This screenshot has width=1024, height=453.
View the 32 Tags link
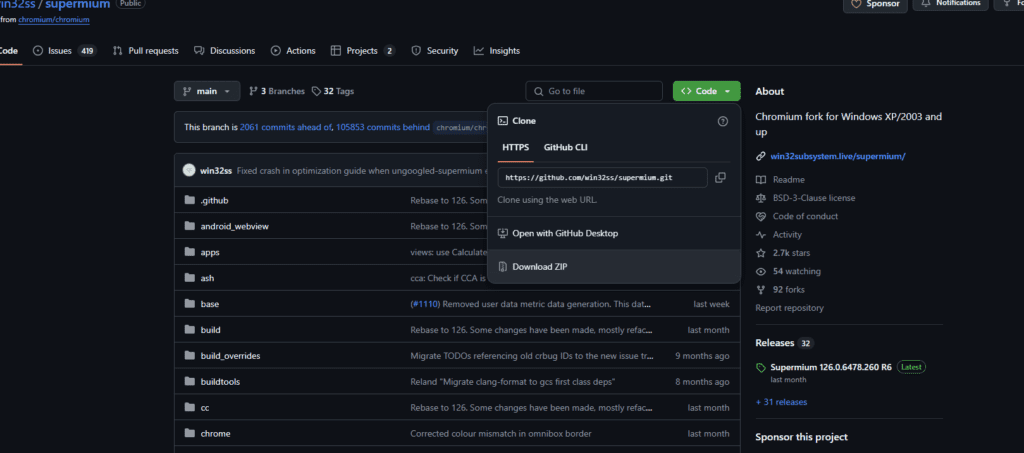pyautogui.click(x=333, y=91)
